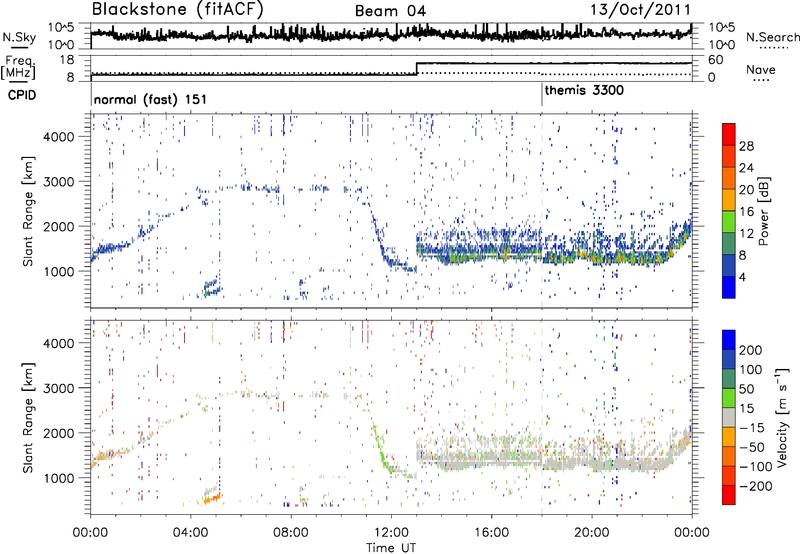Image resolution: width=800 pixels, height=554 pixels.
Task: Click the 'themis 3300' CPID text
Action: pos(584,90)
